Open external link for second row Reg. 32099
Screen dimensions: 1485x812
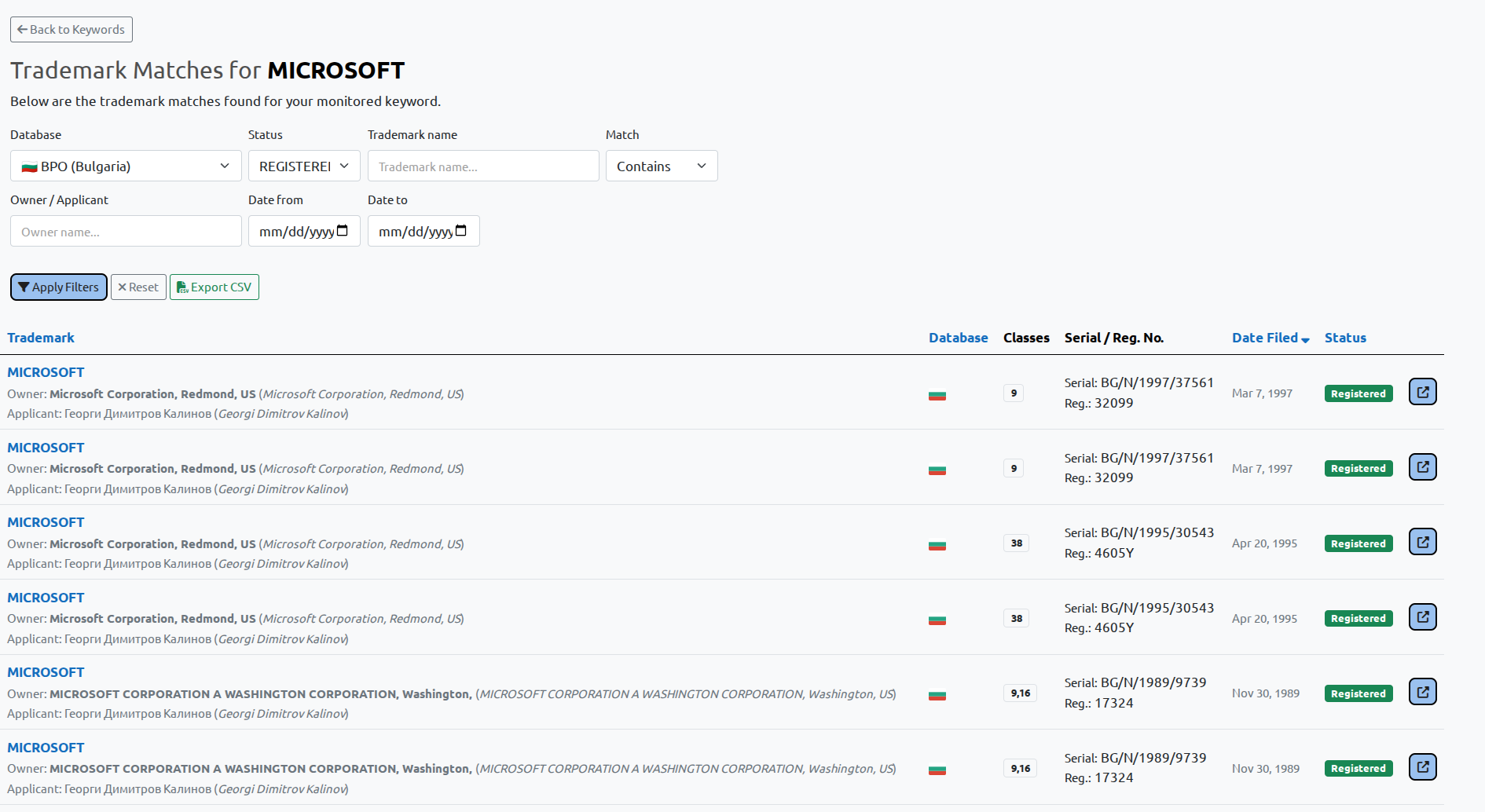tap(1422, 467)
